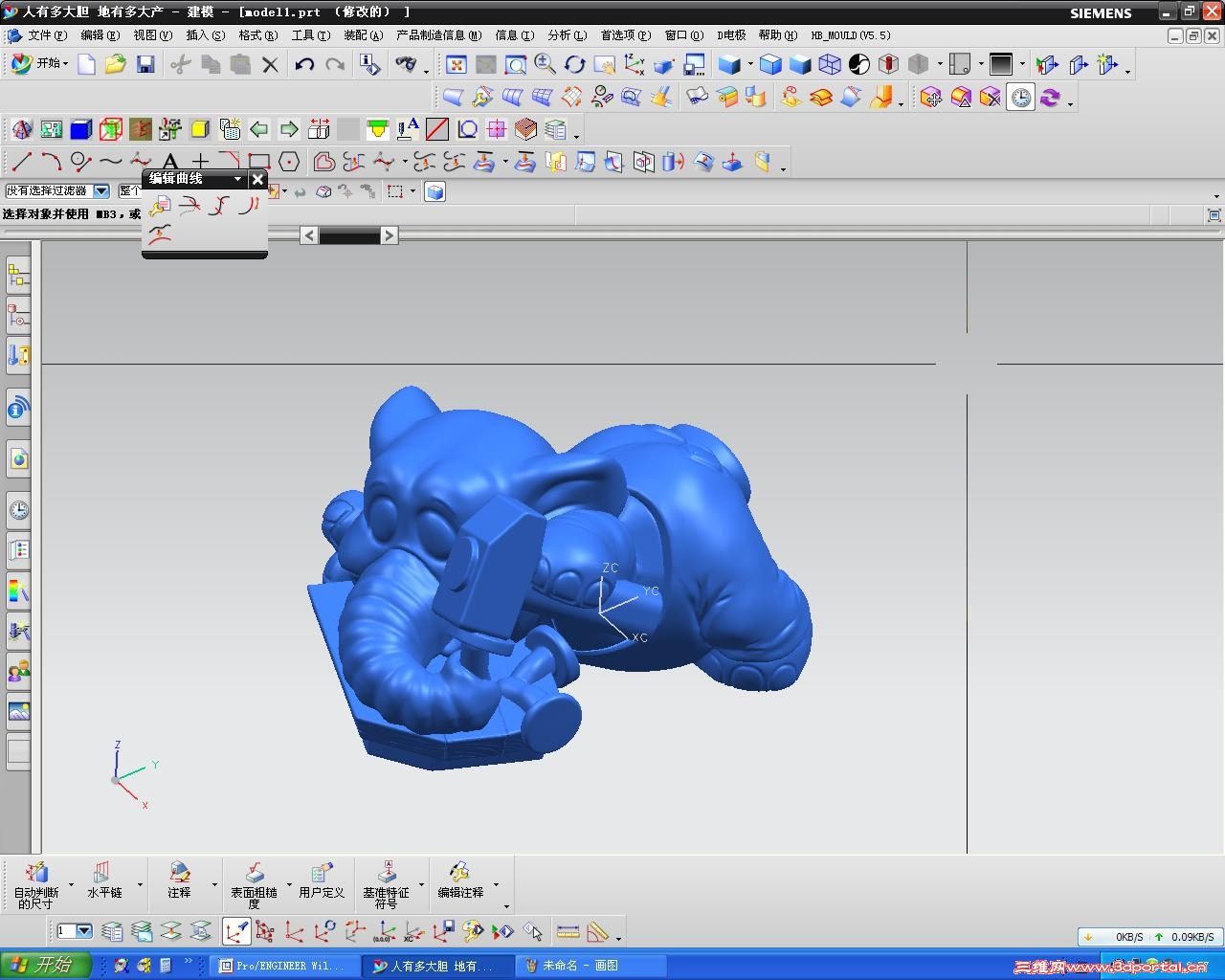
Task: Click the green right arrow icon
Action: (x=289, y=129)
